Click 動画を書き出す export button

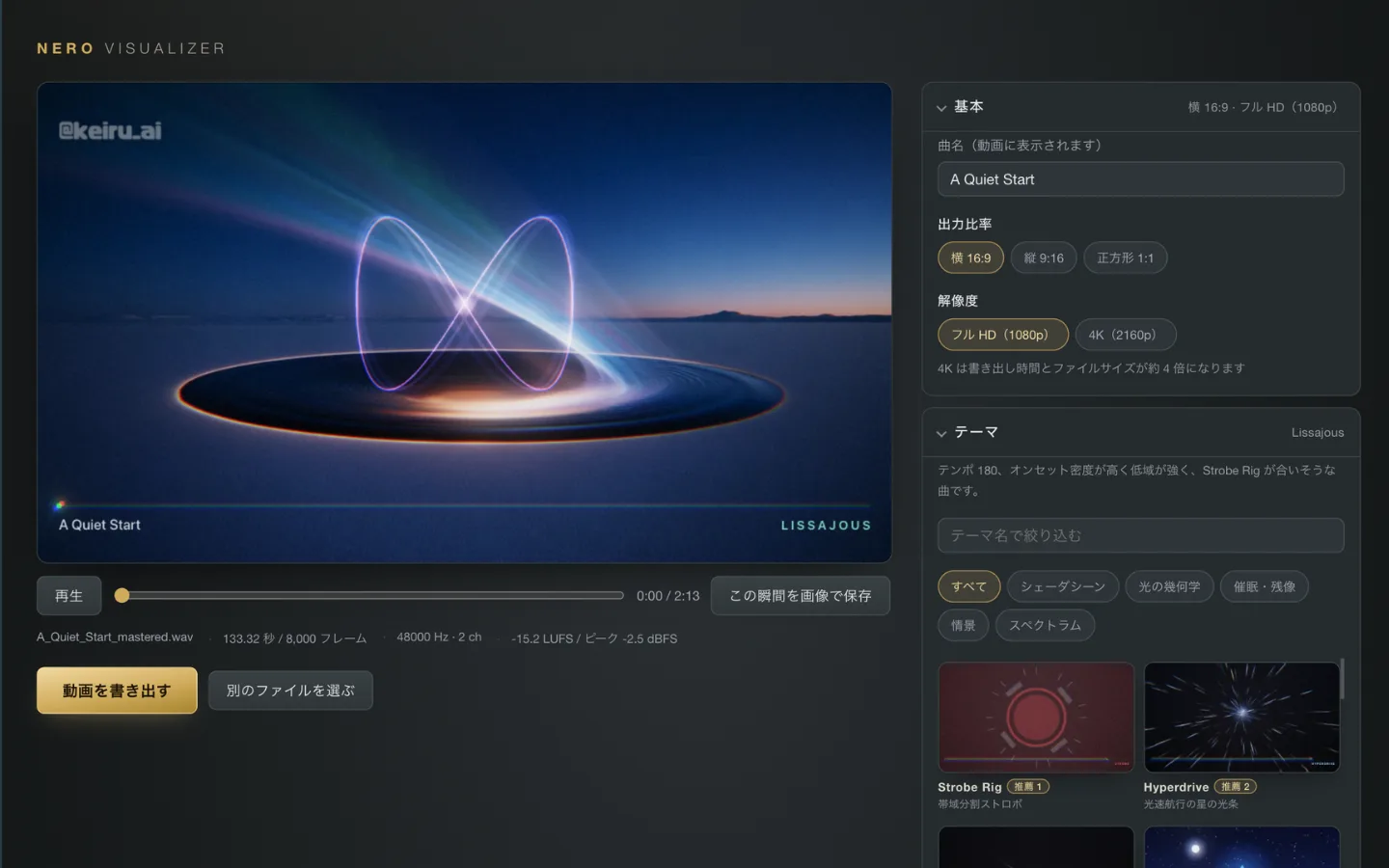[x=117, y=691]
